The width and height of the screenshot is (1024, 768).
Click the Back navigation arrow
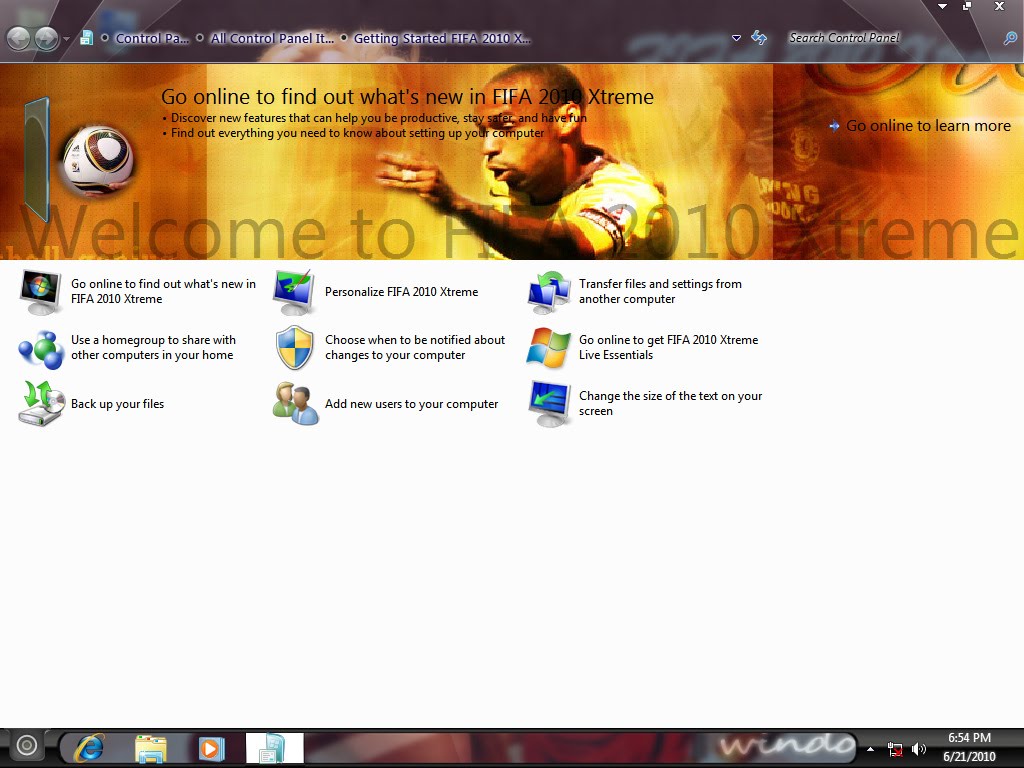coord(18,39)
